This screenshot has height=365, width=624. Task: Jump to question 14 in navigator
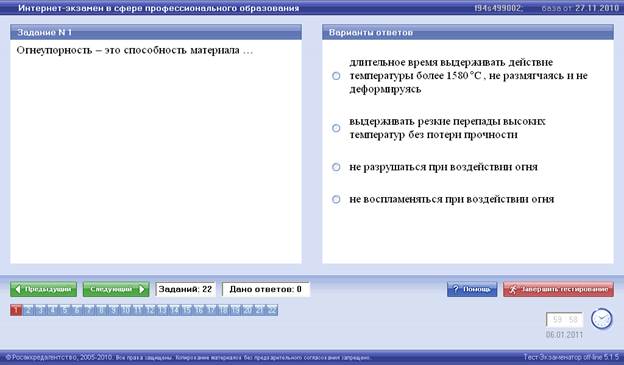point(174,310)
